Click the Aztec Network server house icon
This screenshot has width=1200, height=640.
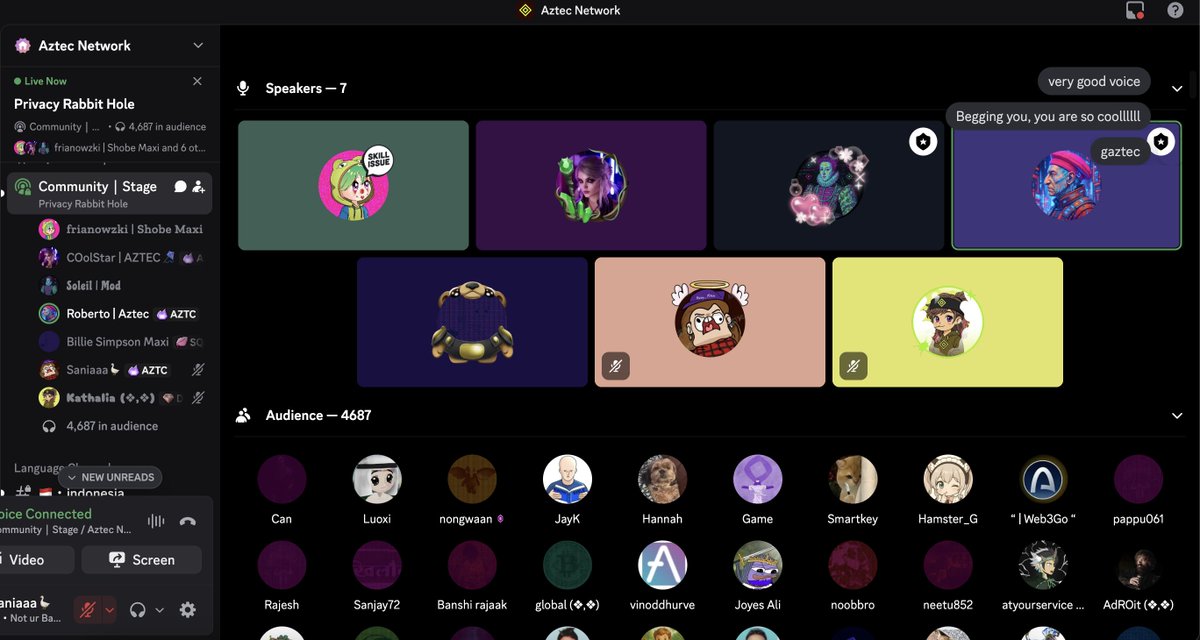coord(22,46)
